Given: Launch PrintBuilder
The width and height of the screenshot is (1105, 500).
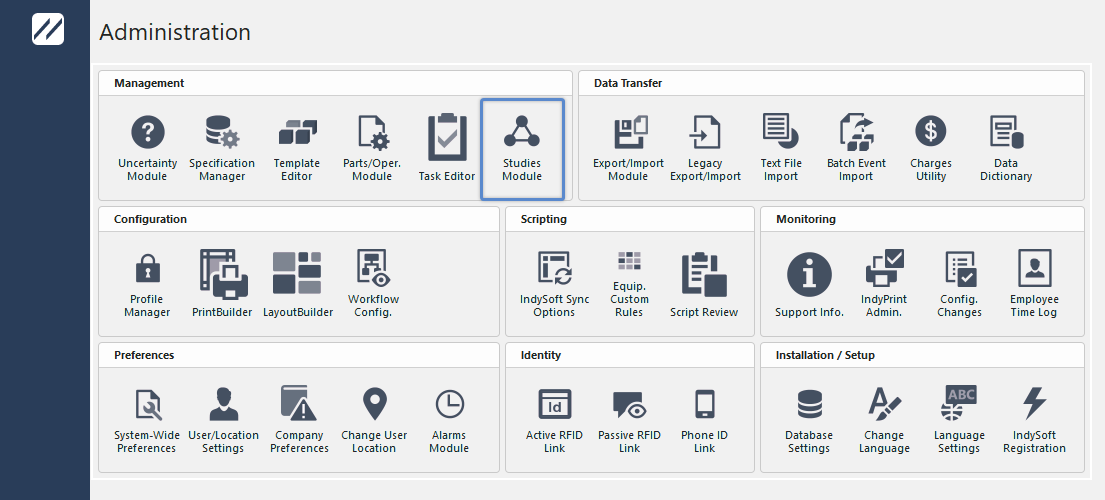Looking at the screenshot, I should click(x=222, y=285).
